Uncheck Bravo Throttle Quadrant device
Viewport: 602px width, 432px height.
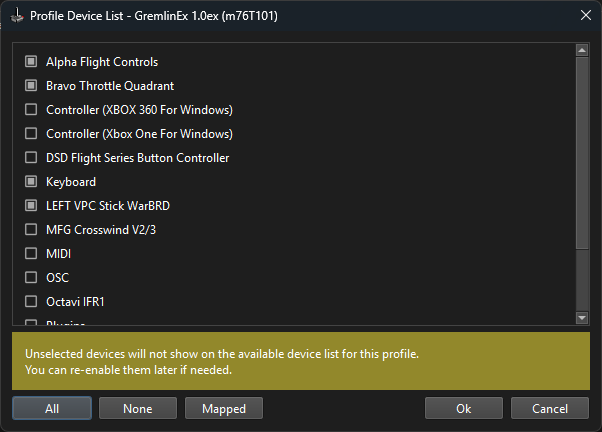(x=31, y=86)
